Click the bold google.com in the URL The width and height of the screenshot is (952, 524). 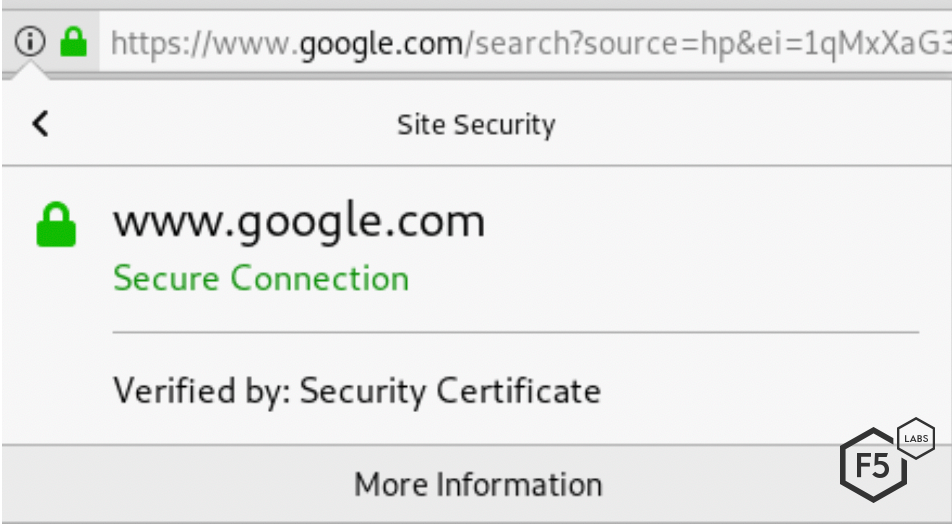pos(382,44)
